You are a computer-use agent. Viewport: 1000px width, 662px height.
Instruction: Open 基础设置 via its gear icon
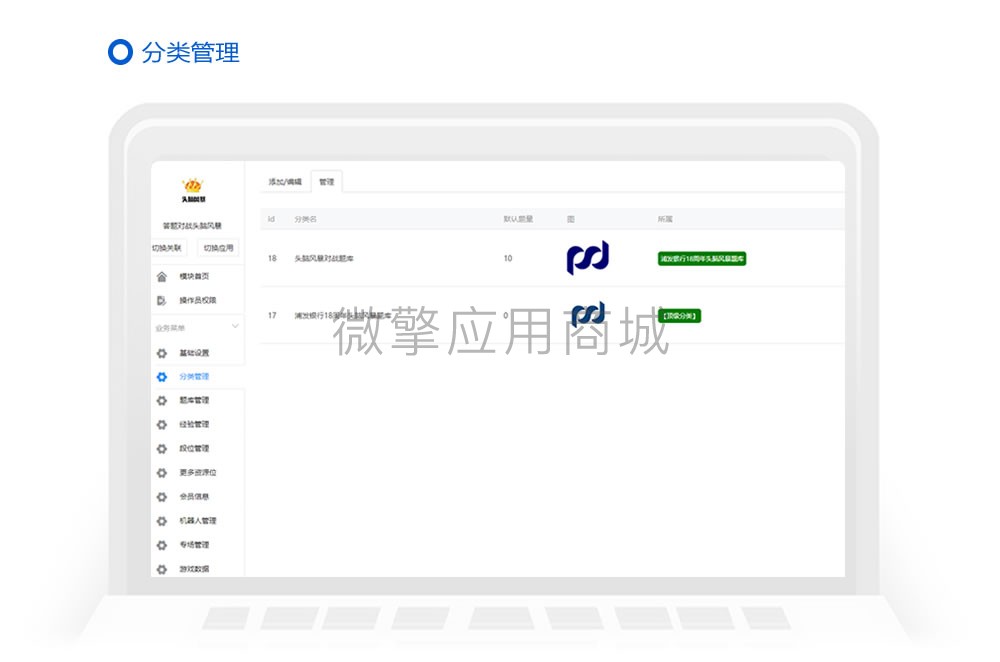tap(161, 354)
